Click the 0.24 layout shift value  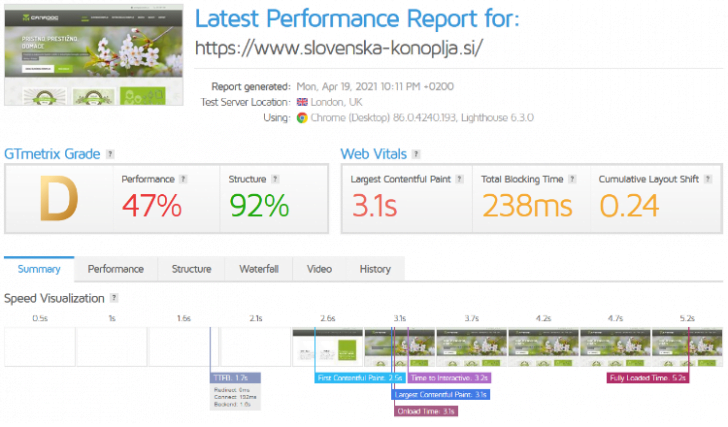[x=629, y=206]
